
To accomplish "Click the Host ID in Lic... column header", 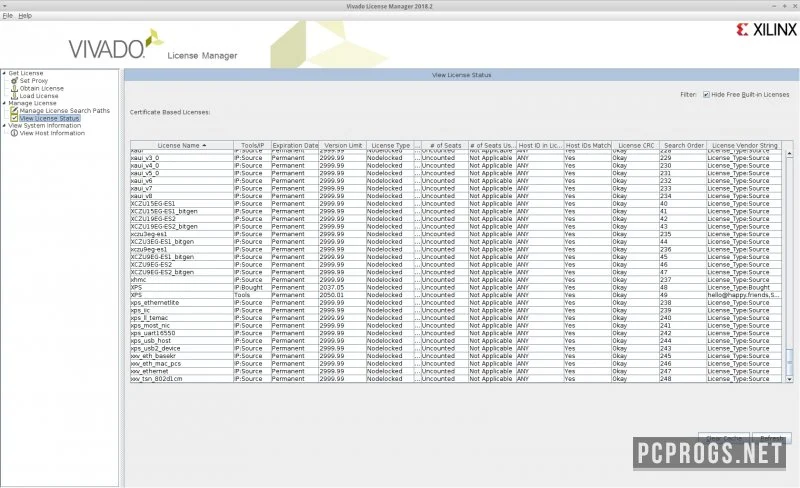I will [540, 145].
